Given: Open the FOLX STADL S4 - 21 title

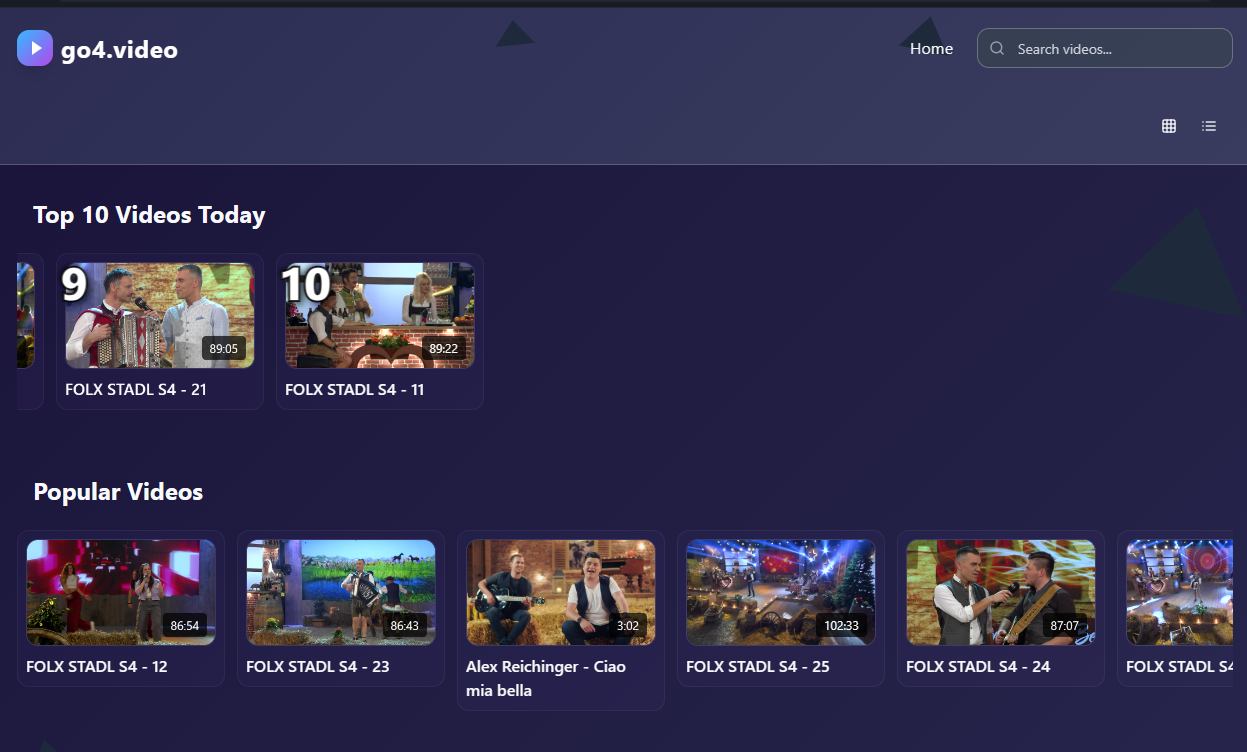Looking at the screenshot, I should [136, 389].
